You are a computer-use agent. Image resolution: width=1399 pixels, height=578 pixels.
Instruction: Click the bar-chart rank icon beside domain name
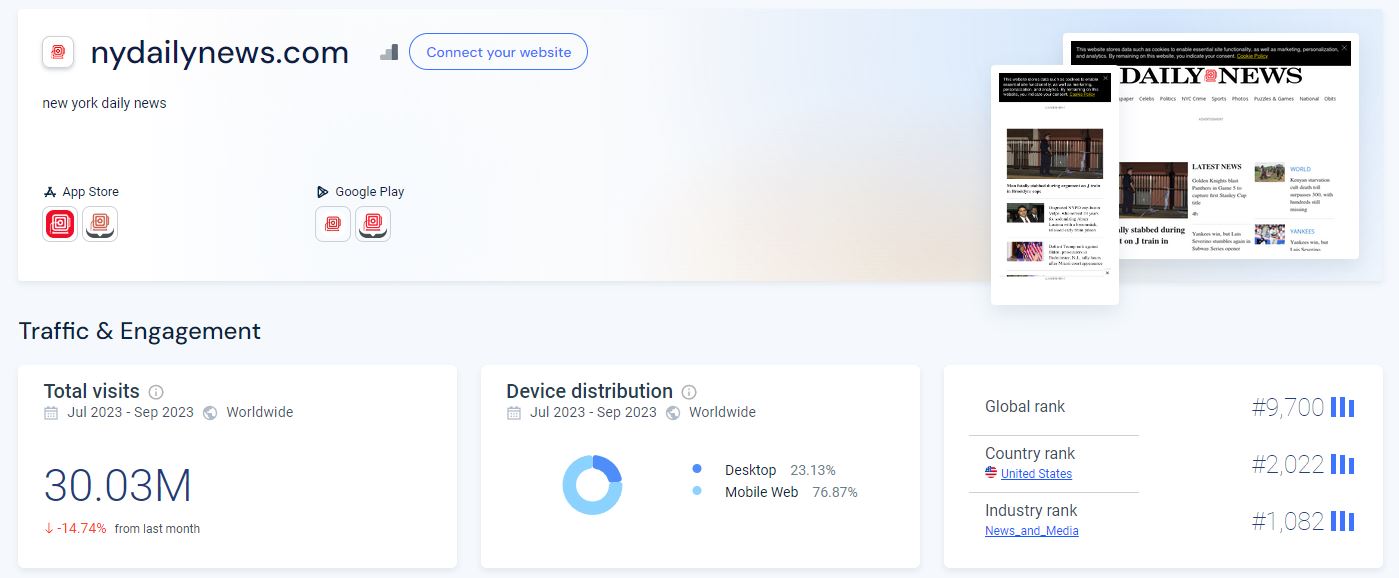point(389,52)
